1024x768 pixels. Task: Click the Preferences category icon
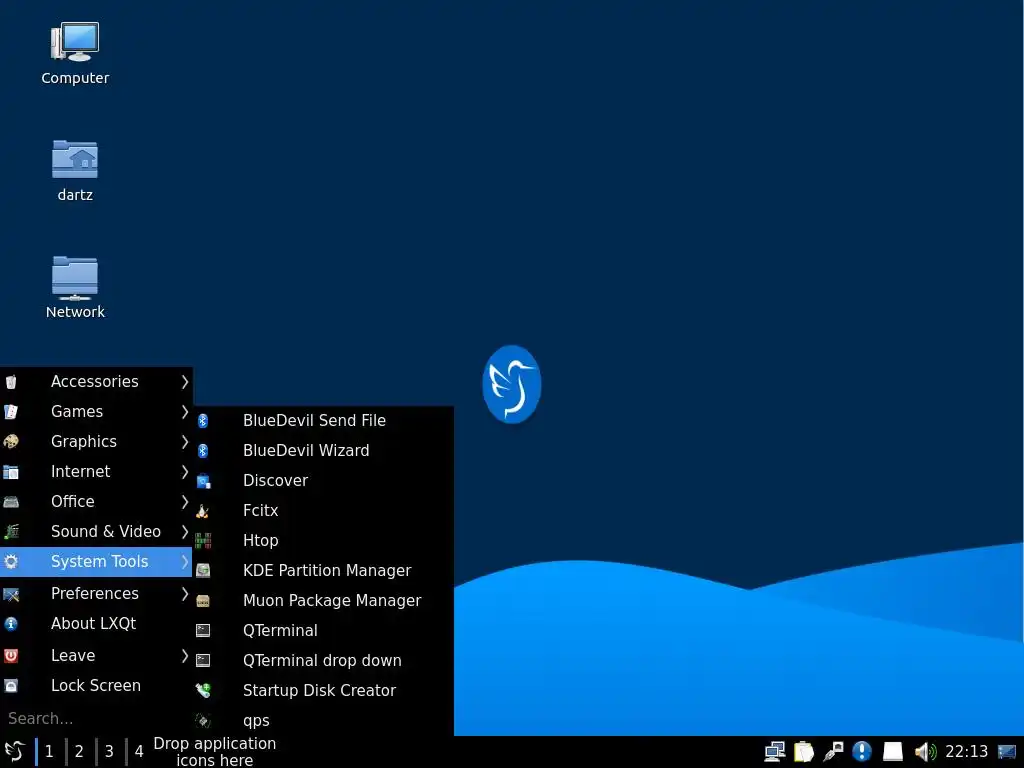(11, 594)
